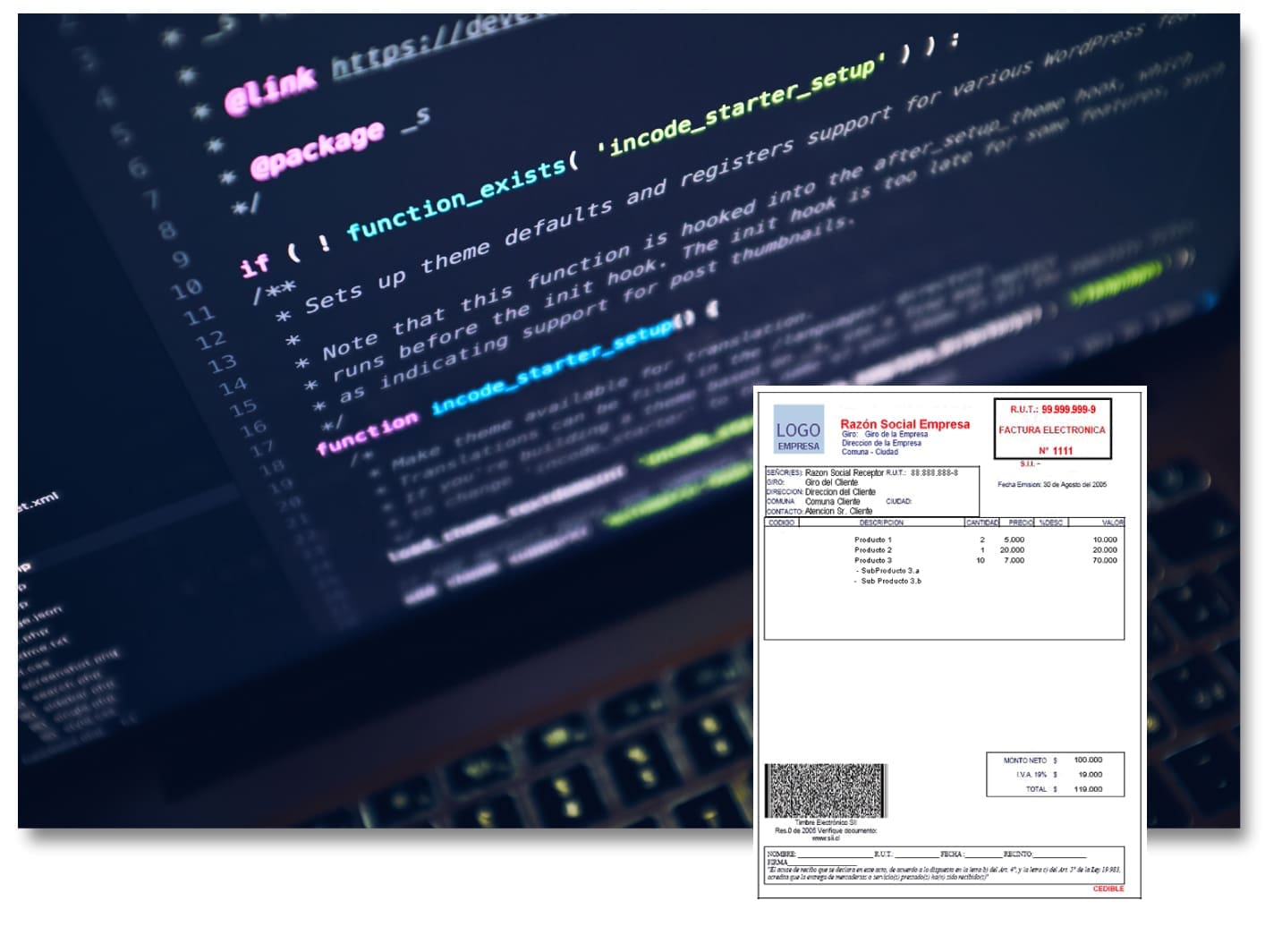Click the 'Razón Social Empresa' heading

904,424
